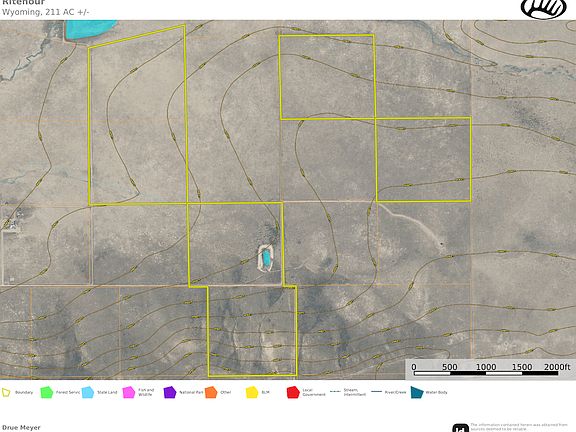Screen dimensions: 576x432
Task: Click the teal Water Body legend icon
Action: [417, 392]
